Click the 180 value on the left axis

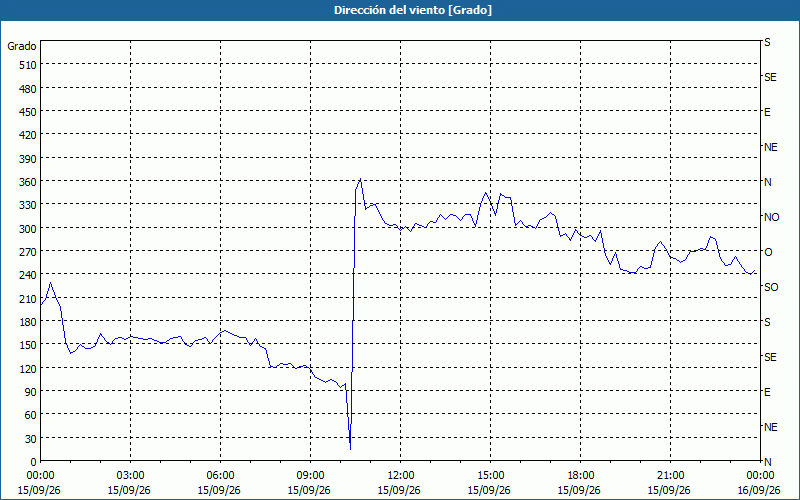point(27,321)
